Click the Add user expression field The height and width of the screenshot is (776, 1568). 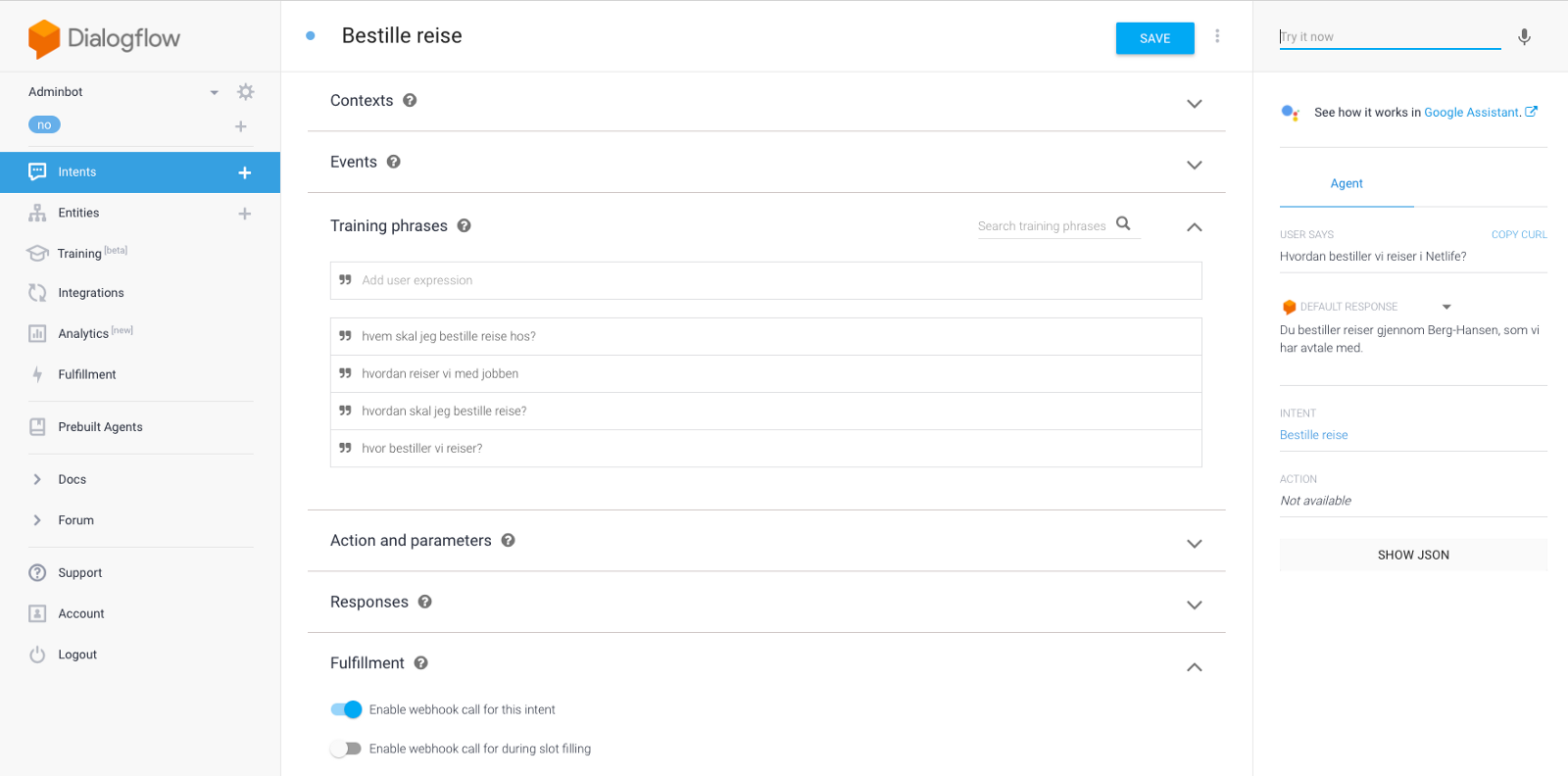tap(766, 280)
